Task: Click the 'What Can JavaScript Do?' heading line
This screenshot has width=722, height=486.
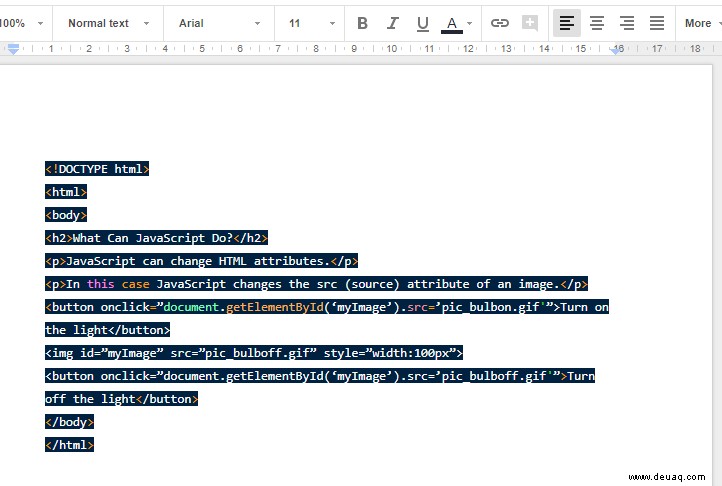Action: (157, 238)
